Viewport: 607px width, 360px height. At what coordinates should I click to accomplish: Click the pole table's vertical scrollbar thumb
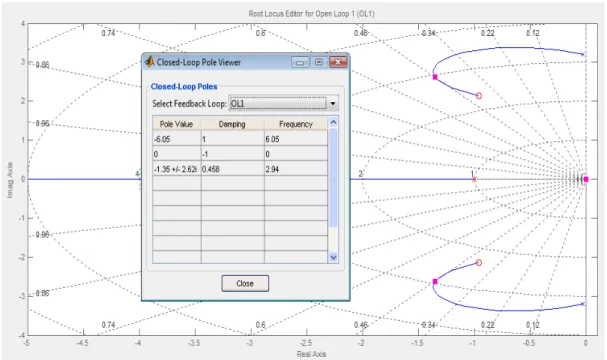[x=333, y=178]
